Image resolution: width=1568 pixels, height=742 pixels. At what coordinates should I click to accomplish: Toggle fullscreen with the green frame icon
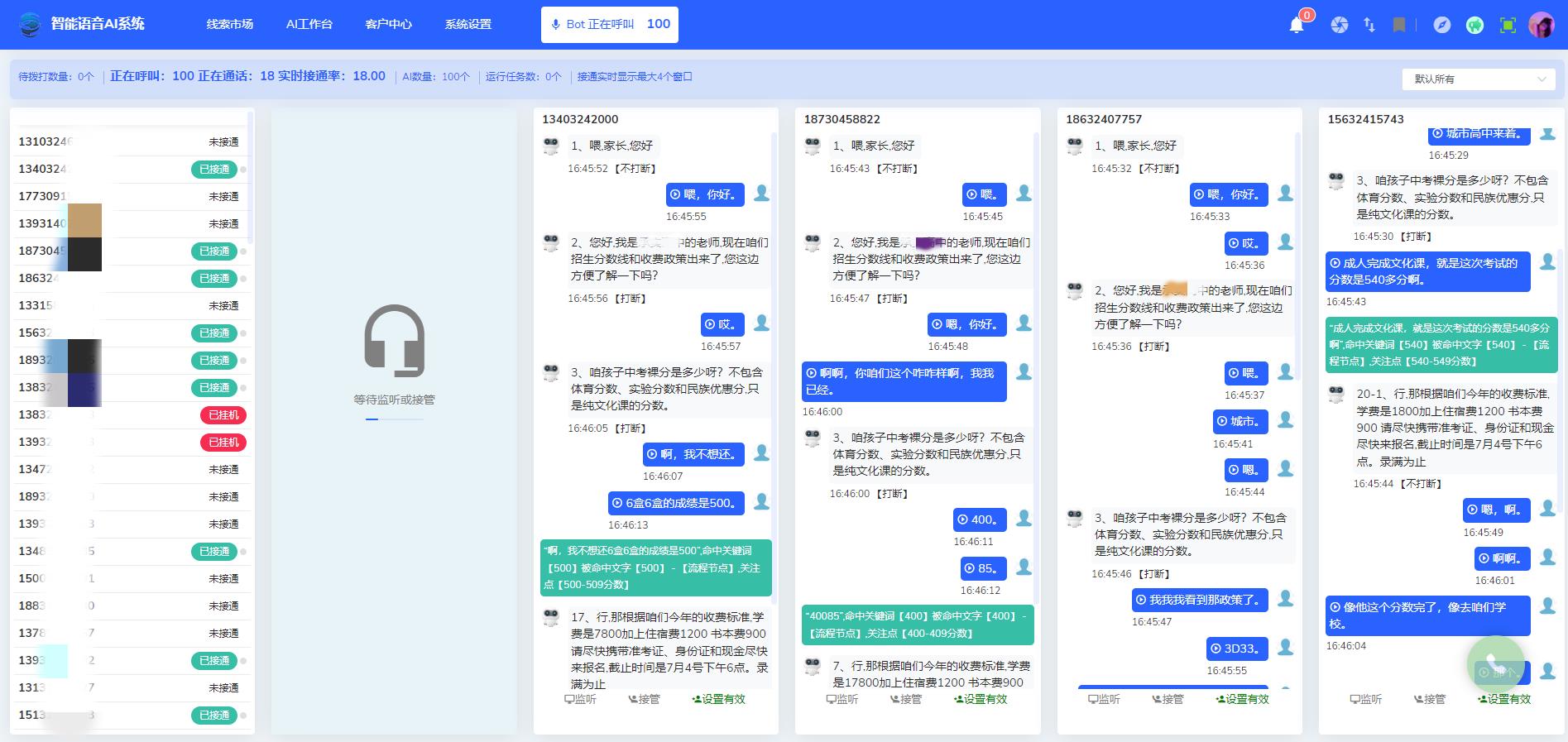[x=1508, y=25]
